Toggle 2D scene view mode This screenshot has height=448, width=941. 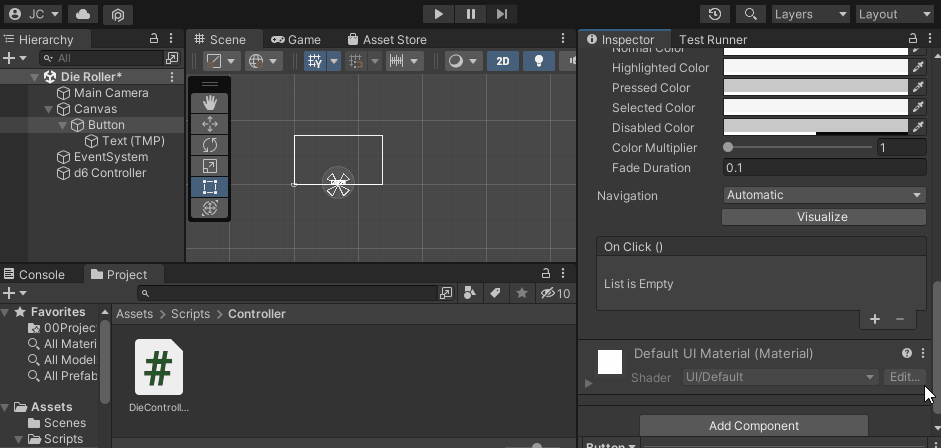point(503,61)
